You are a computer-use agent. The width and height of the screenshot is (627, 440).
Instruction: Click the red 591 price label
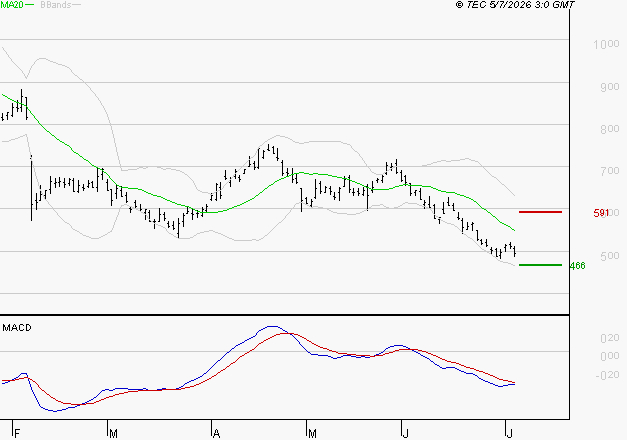click(x=601, y=213)
